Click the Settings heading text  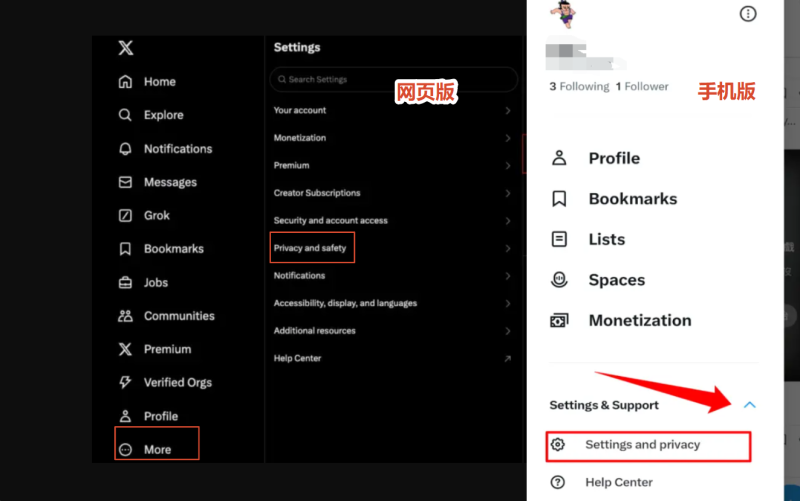point(297,47)
